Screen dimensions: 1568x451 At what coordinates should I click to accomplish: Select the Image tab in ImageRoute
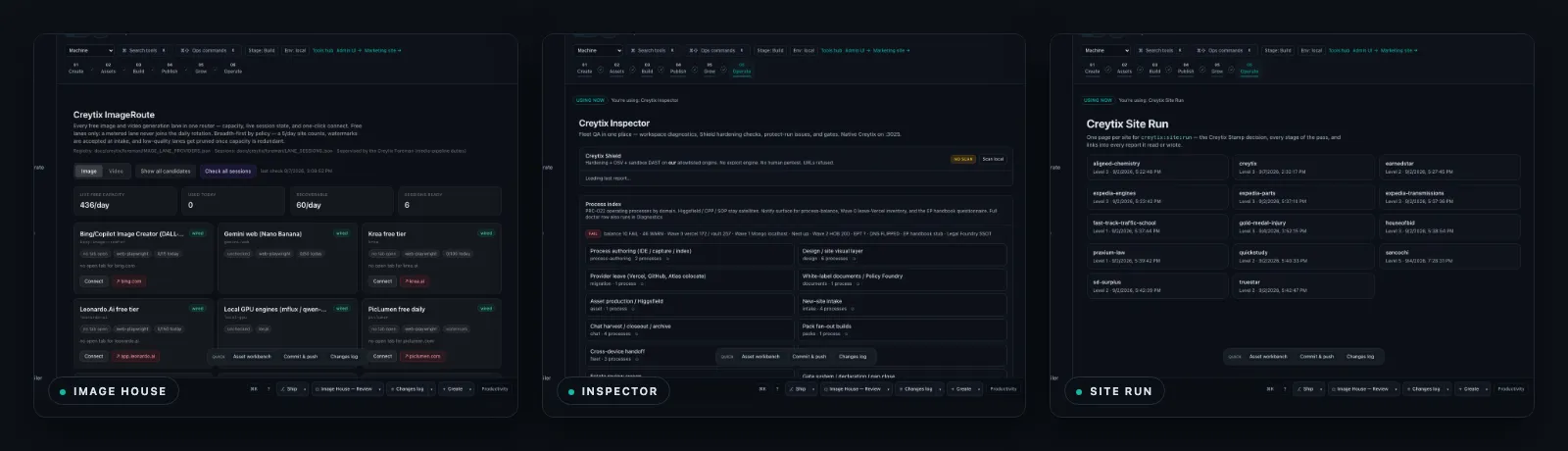(x=89, y=171)
